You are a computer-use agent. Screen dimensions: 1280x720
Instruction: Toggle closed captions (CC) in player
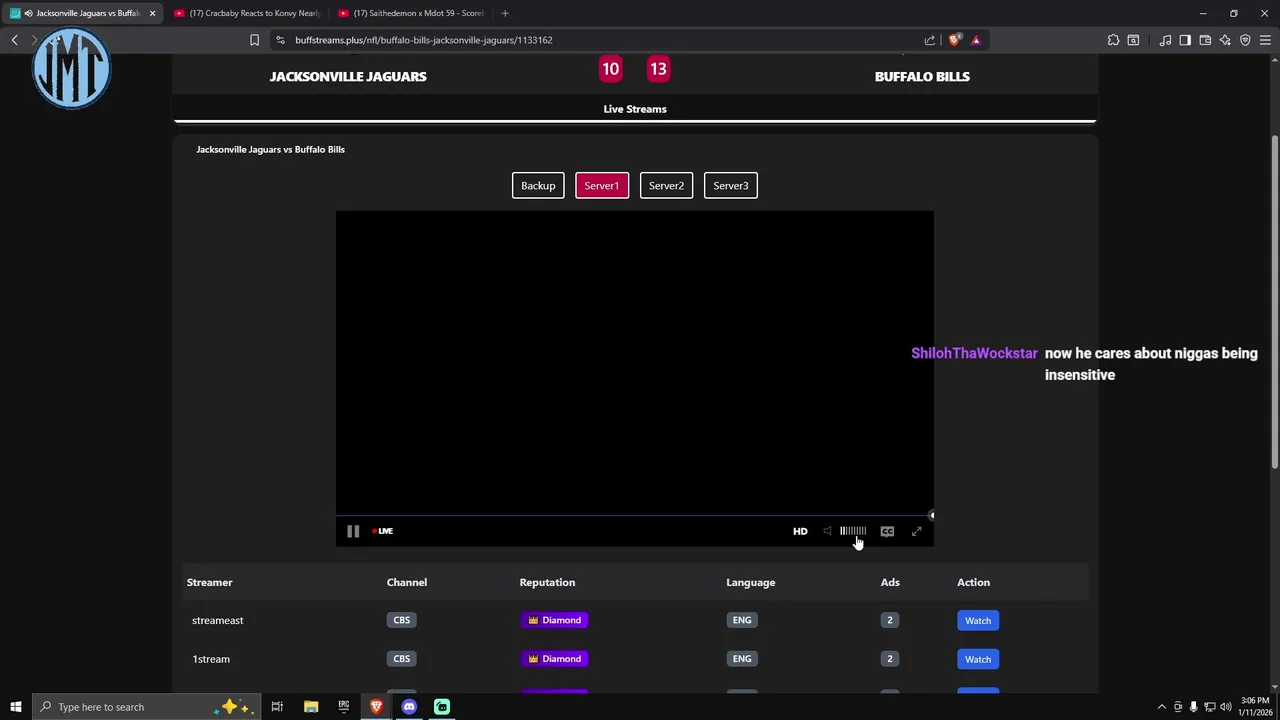tap(887, 531)
